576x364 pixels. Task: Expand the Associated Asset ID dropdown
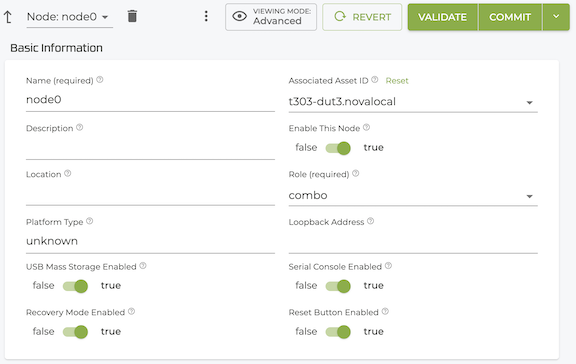[529, 102]
